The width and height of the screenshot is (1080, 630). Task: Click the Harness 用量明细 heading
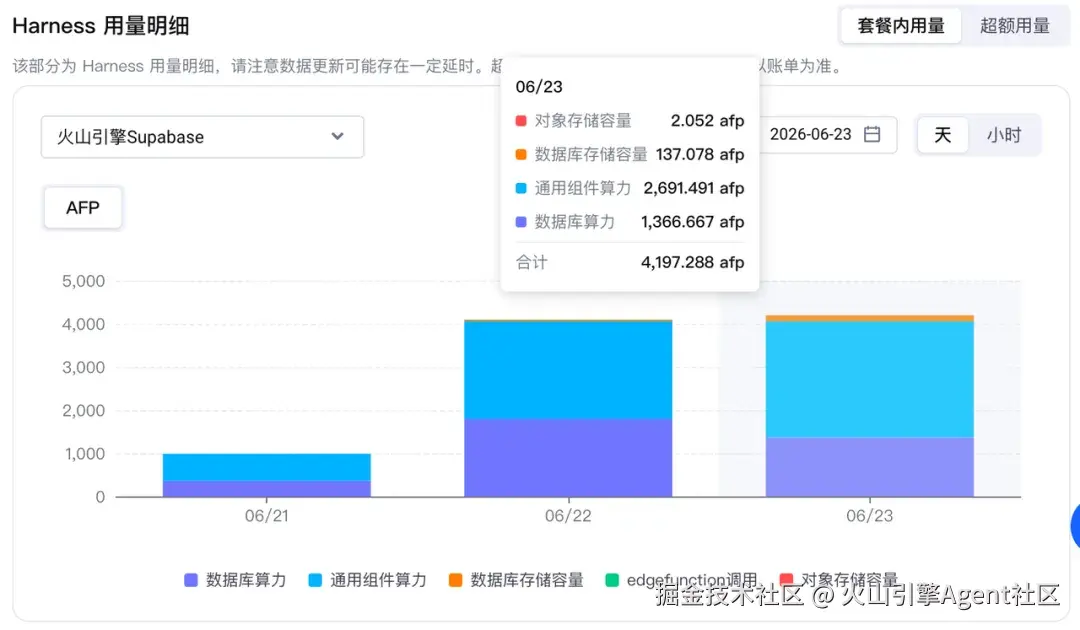point(101,25)
